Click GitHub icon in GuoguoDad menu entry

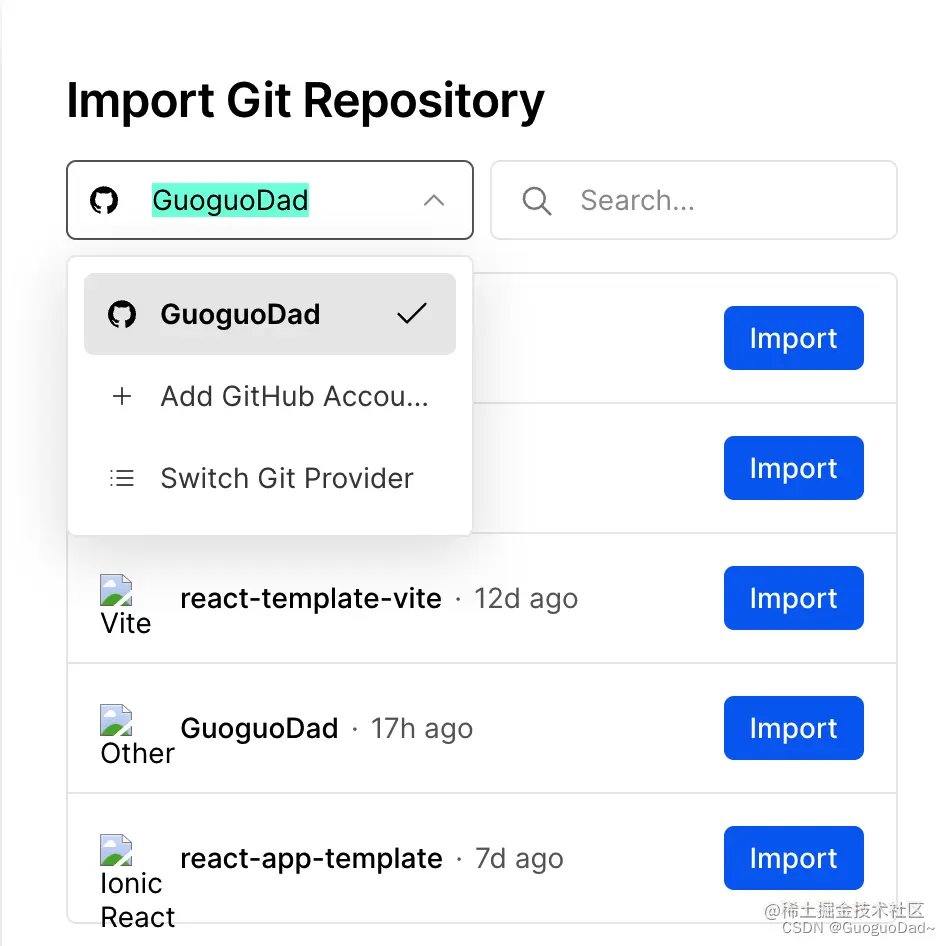pos(122,314)
